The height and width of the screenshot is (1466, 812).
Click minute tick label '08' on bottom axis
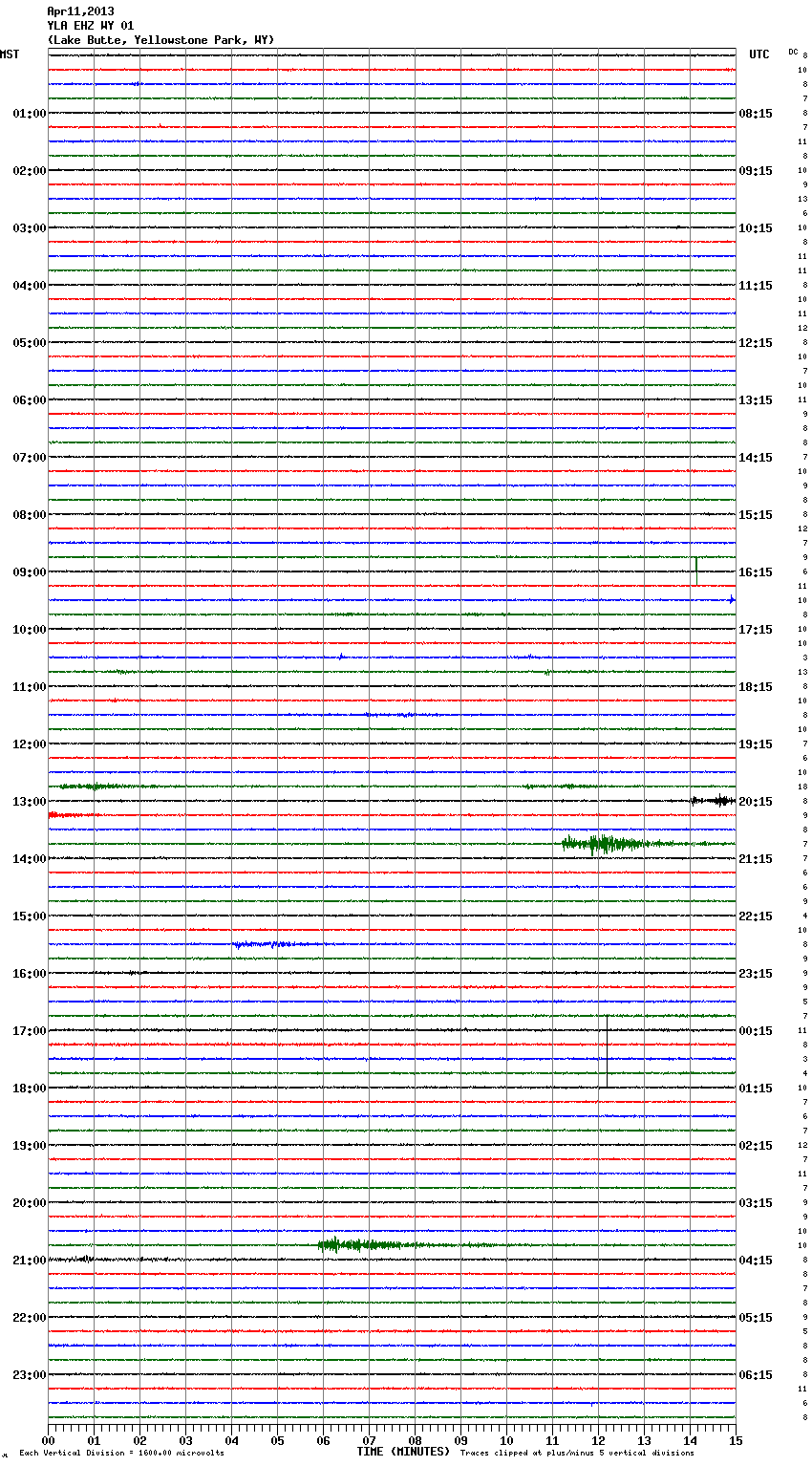coord(416,1440)
